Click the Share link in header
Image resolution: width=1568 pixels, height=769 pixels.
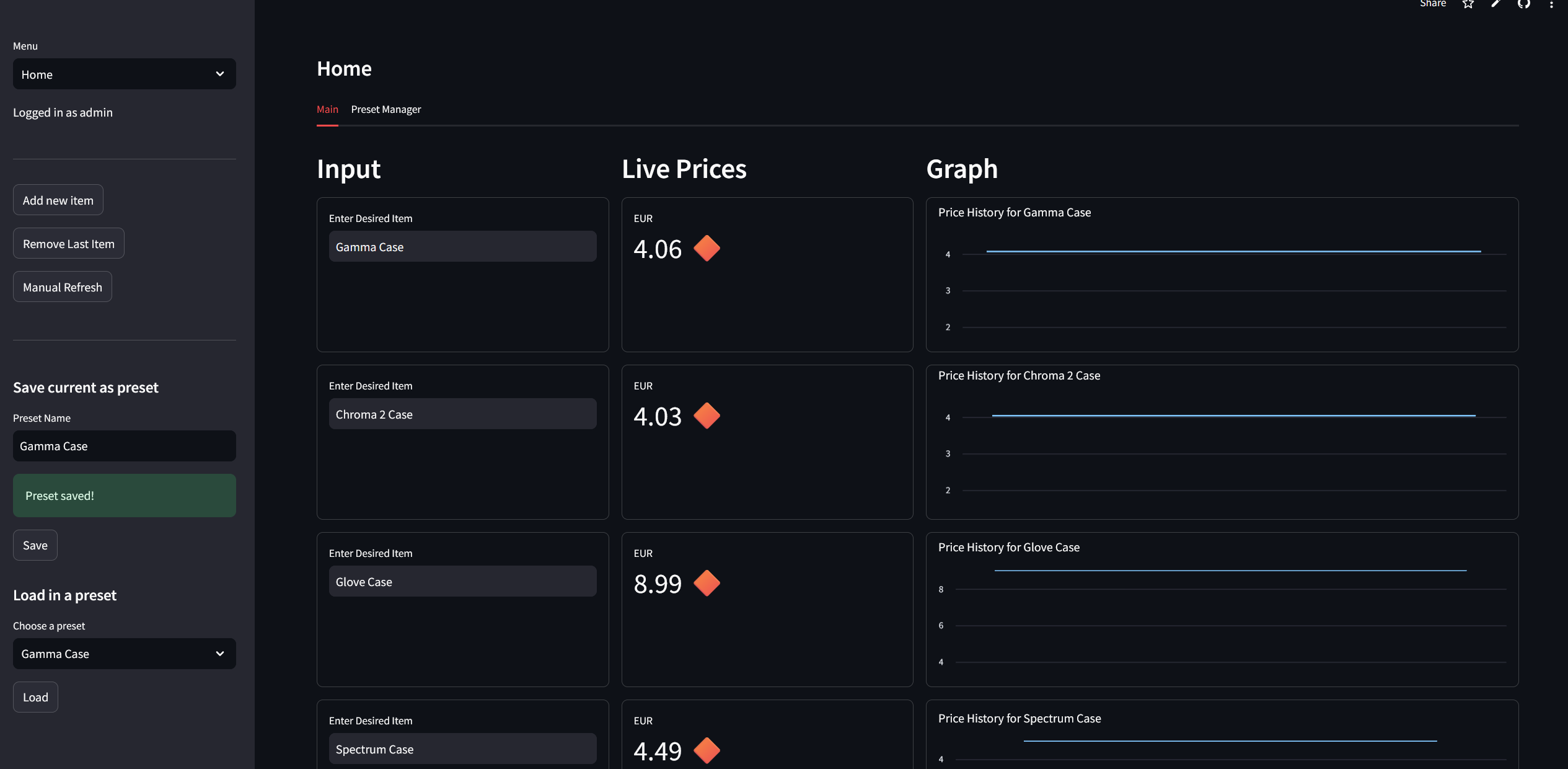1432,4
